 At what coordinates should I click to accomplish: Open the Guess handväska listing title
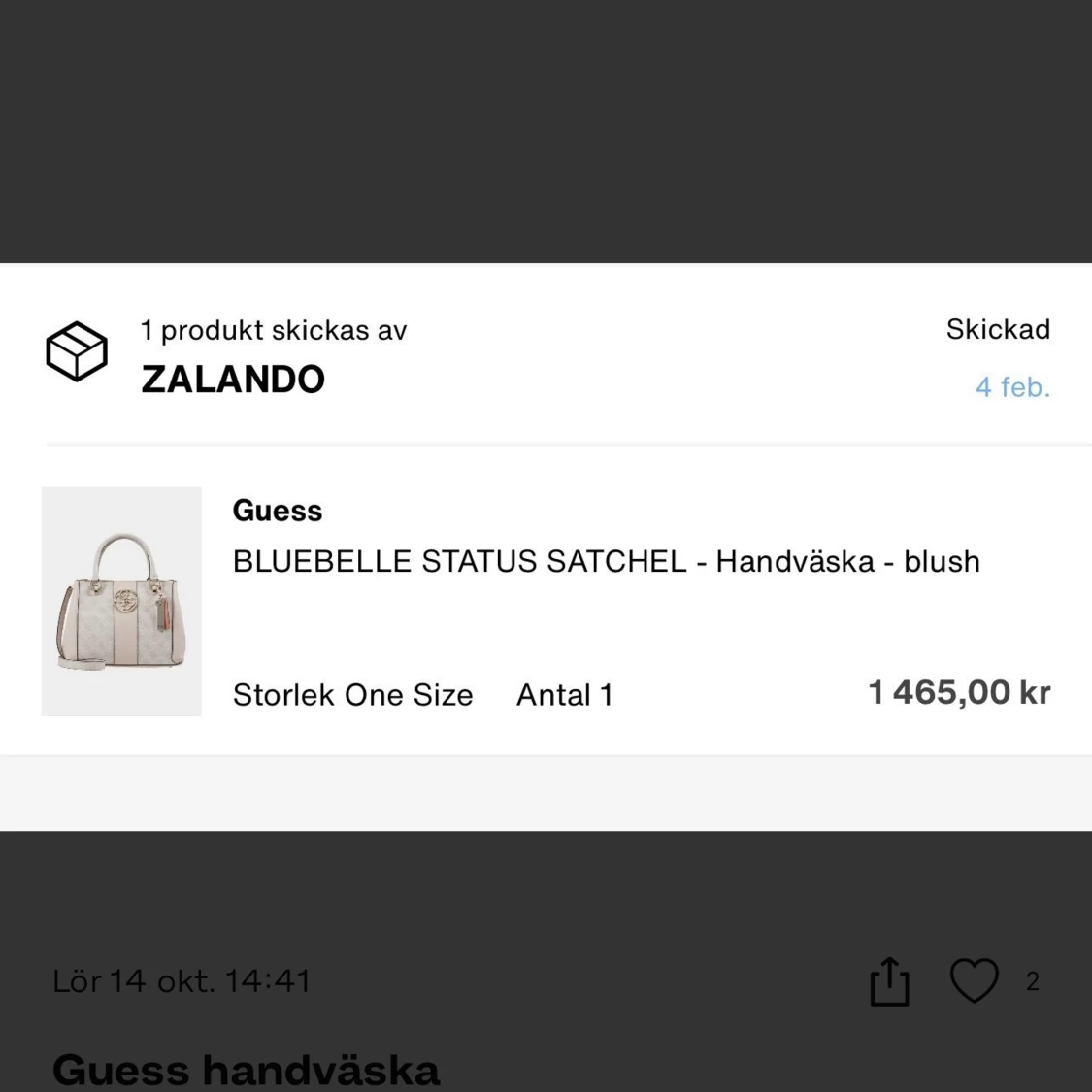(246, 1069)
